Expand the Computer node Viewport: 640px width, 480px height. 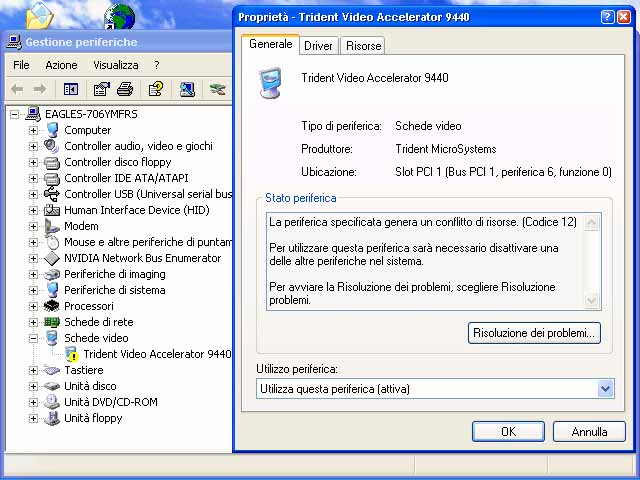33,130
